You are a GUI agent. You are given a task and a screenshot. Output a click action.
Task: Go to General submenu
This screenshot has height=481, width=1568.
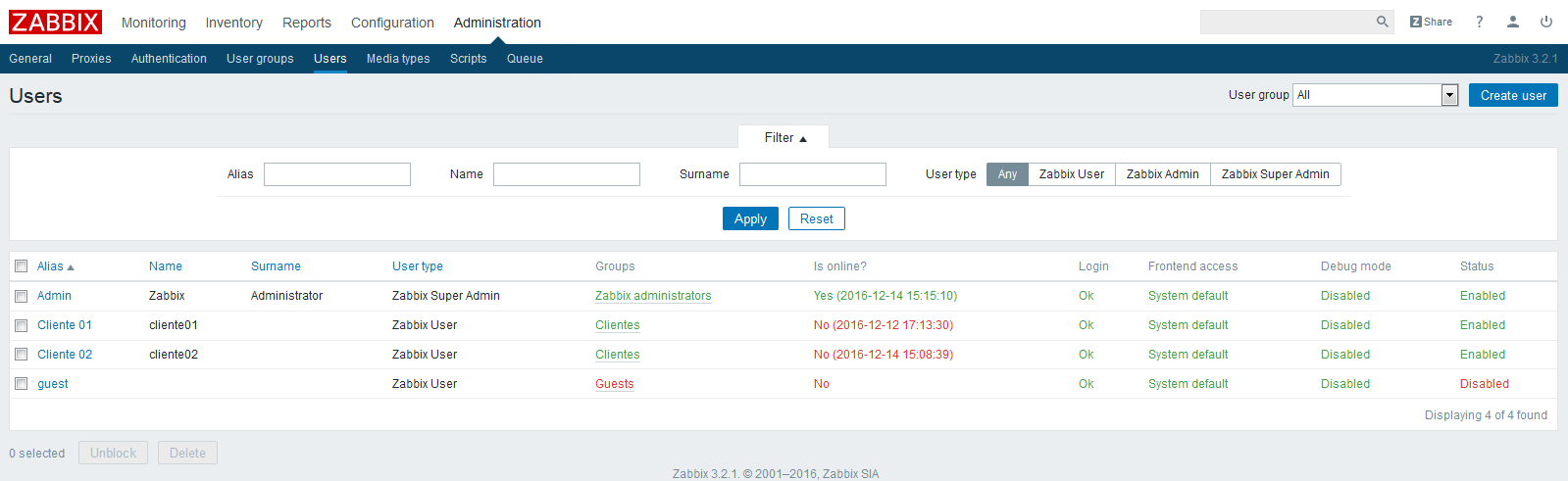pyautogui.click(x=30, y=59)
